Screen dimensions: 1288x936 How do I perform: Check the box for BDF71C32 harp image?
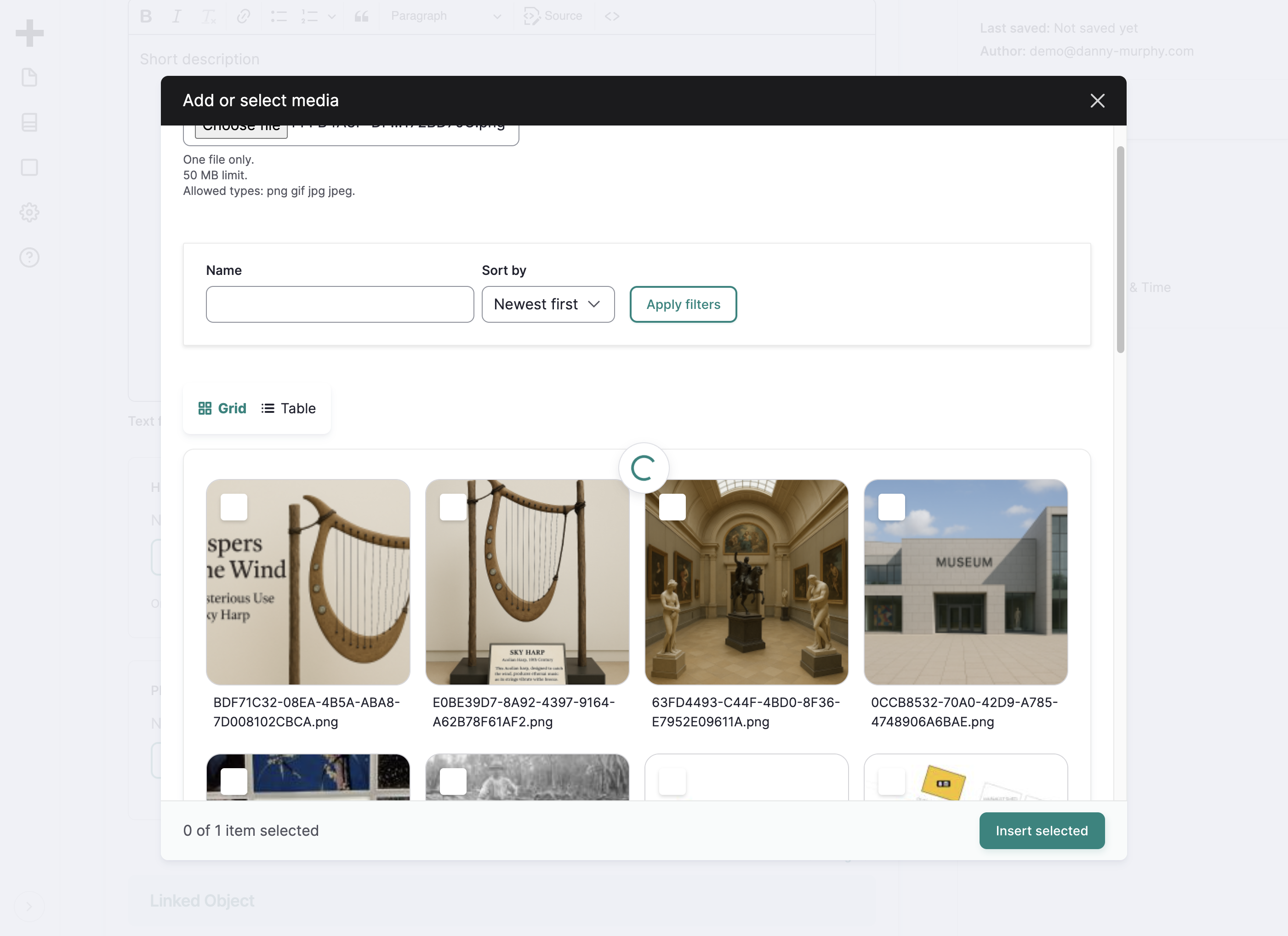(x=234, y=507)
